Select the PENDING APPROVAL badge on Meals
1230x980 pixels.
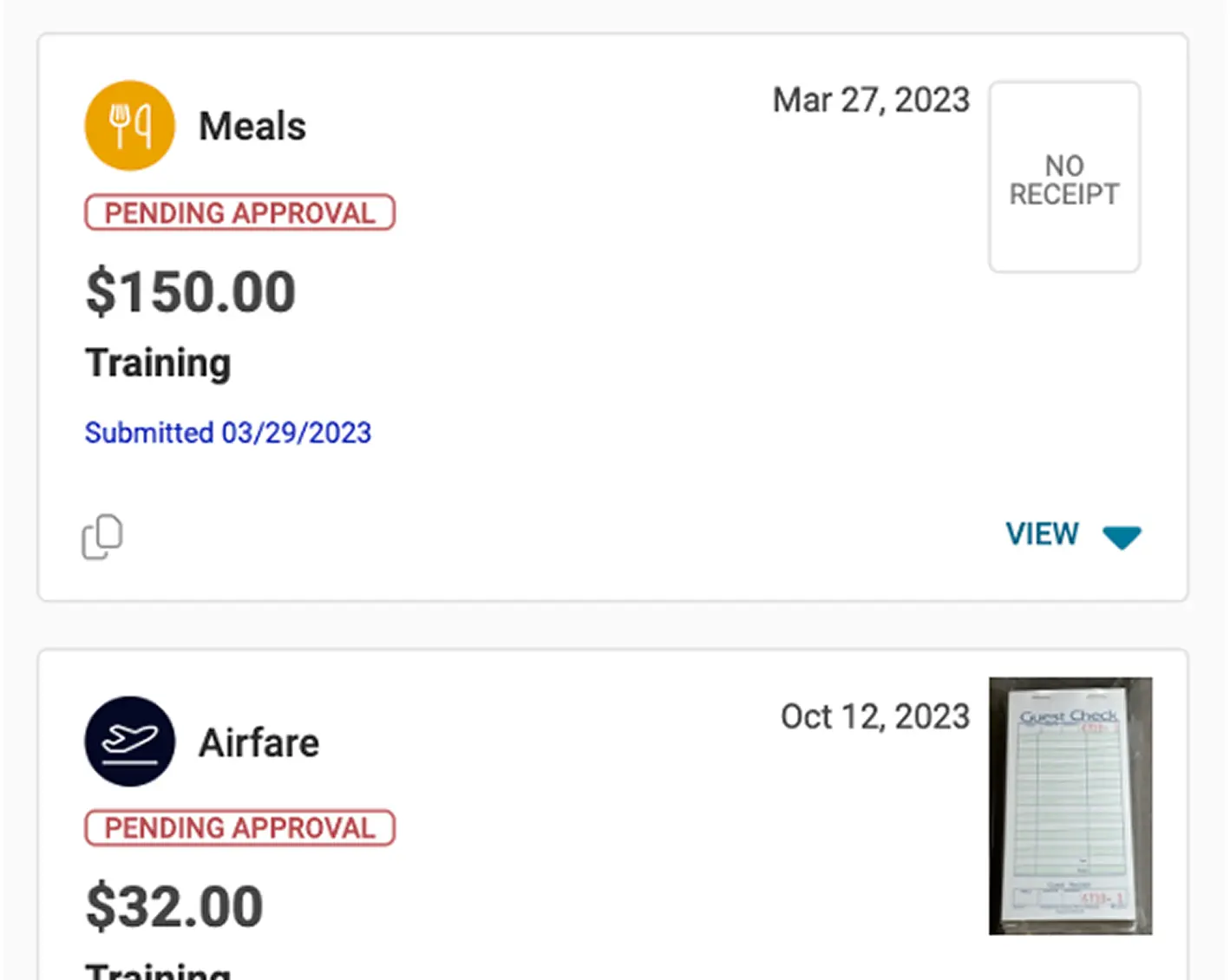[x=239, y=212]
